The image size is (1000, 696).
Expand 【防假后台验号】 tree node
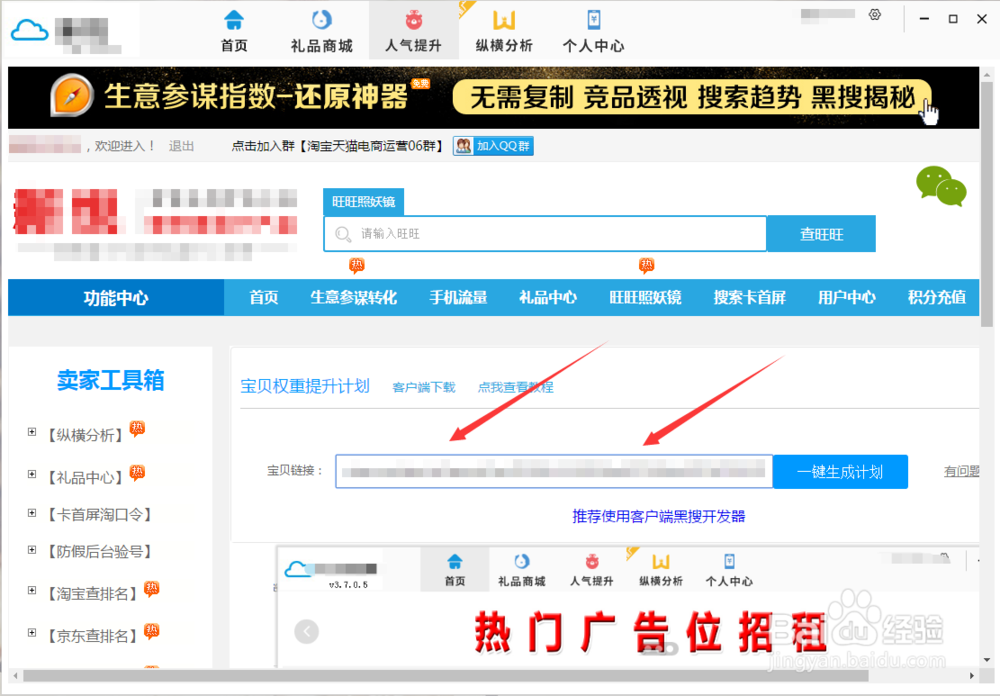pos(32,549)
